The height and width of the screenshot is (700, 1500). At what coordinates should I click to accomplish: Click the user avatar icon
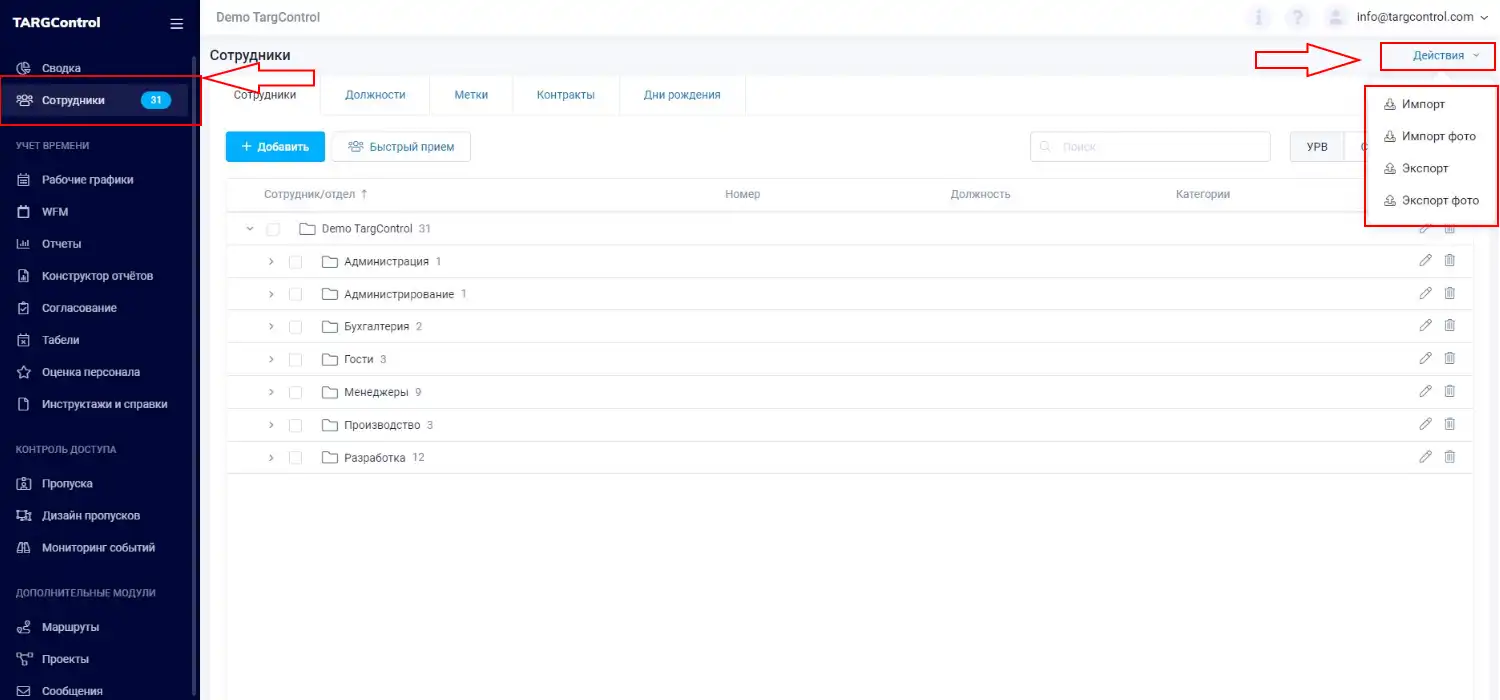click(x=1335, y=17)
